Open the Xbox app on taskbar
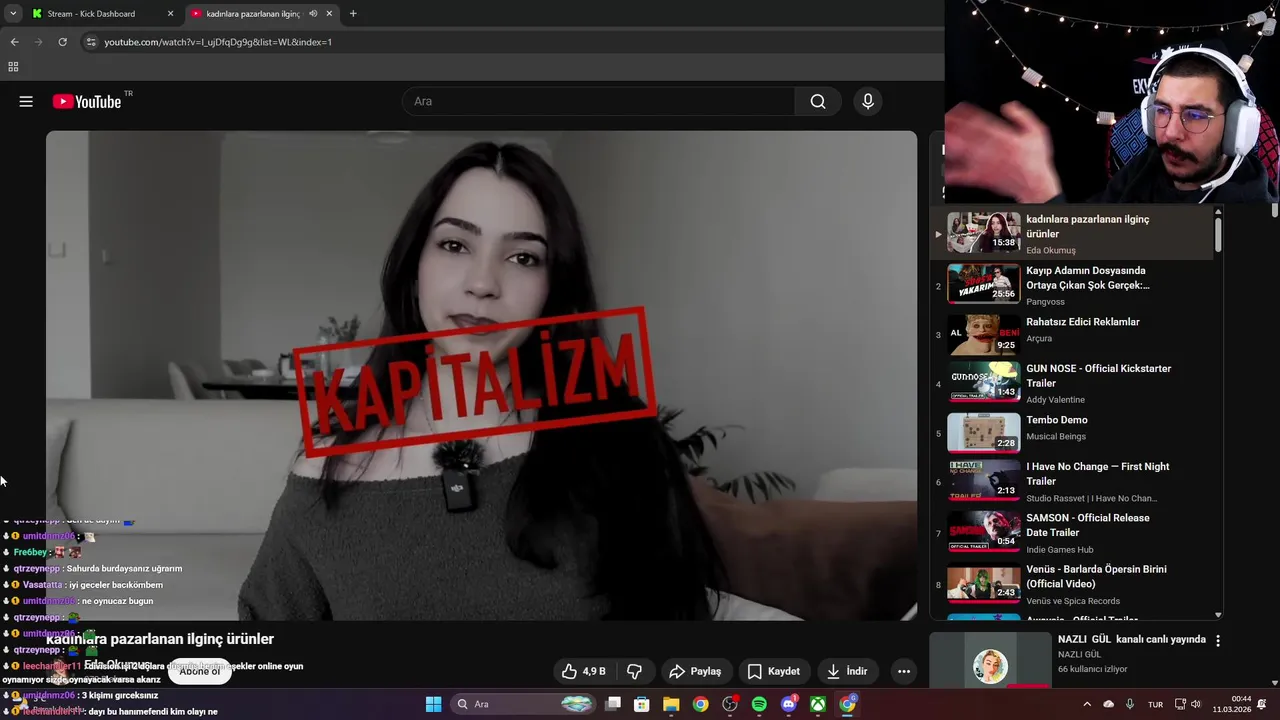The width and height of the screenshot is (1280, 720). pyautogui.click(x=818, y=704)
